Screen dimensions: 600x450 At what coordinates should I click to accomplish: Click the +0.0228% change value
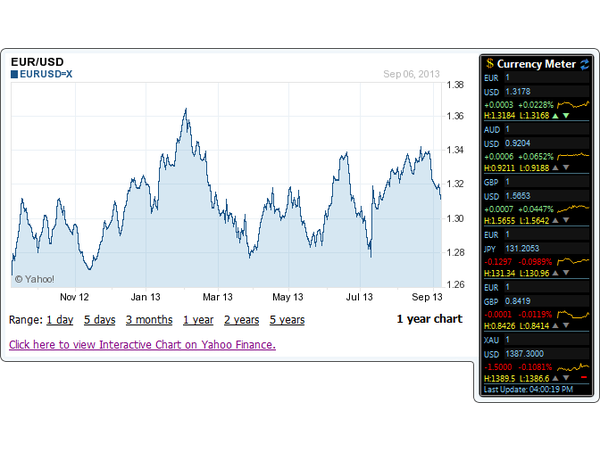[x=536, y=105]
